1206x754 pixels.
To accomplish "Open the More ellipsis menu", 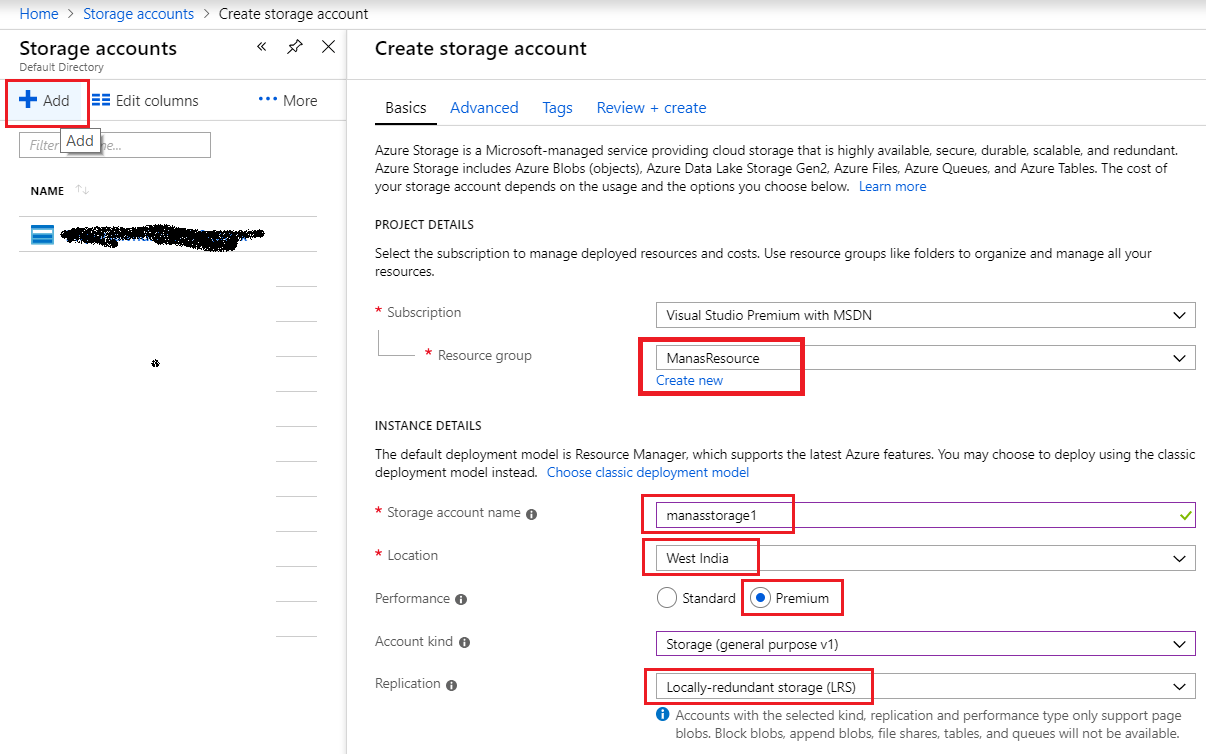I will [x=288, y=100].
